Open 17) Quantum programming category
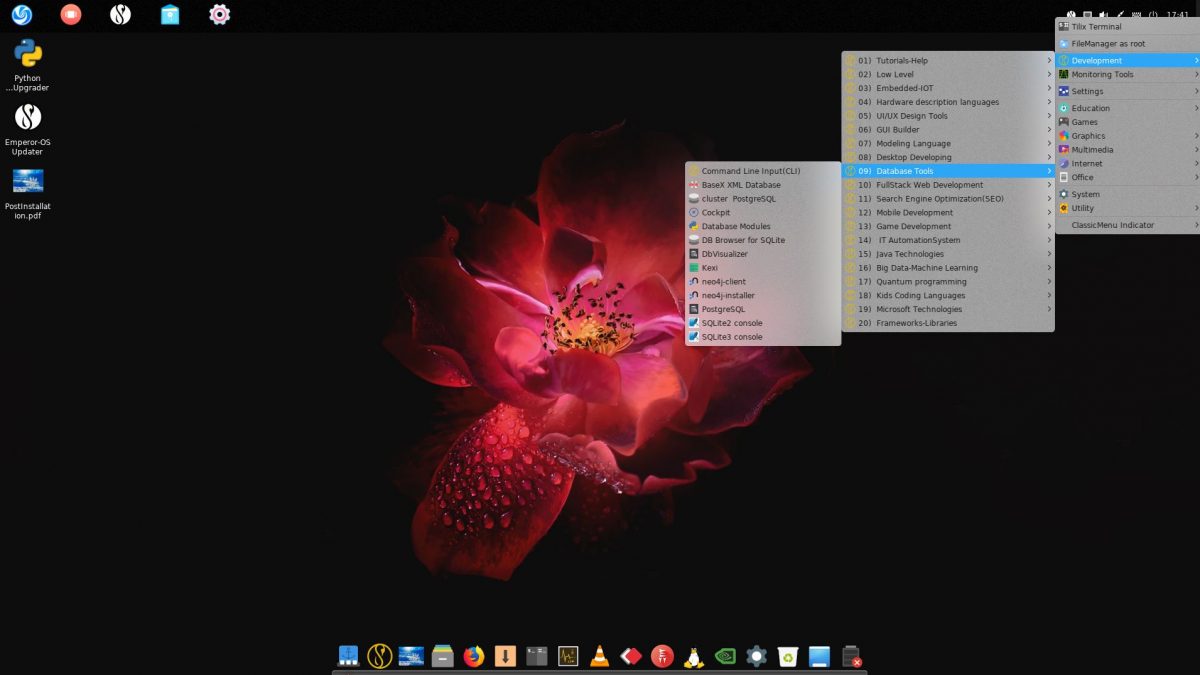The image size is (1200, 675). tap(948, 282)
